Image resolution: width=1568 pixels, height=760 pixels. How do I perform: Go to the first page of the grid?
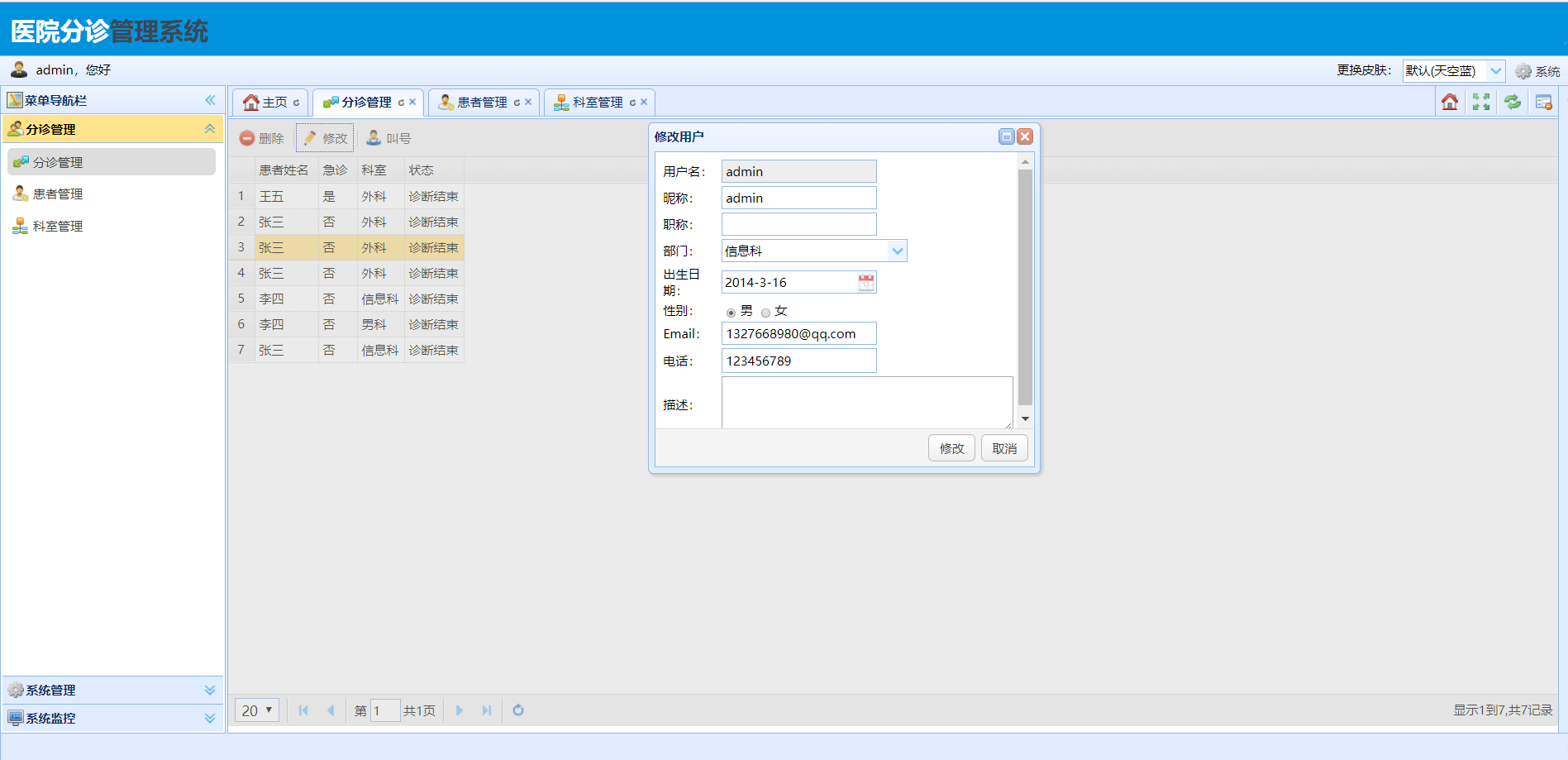pyautogui.click(x=303, y=710)
